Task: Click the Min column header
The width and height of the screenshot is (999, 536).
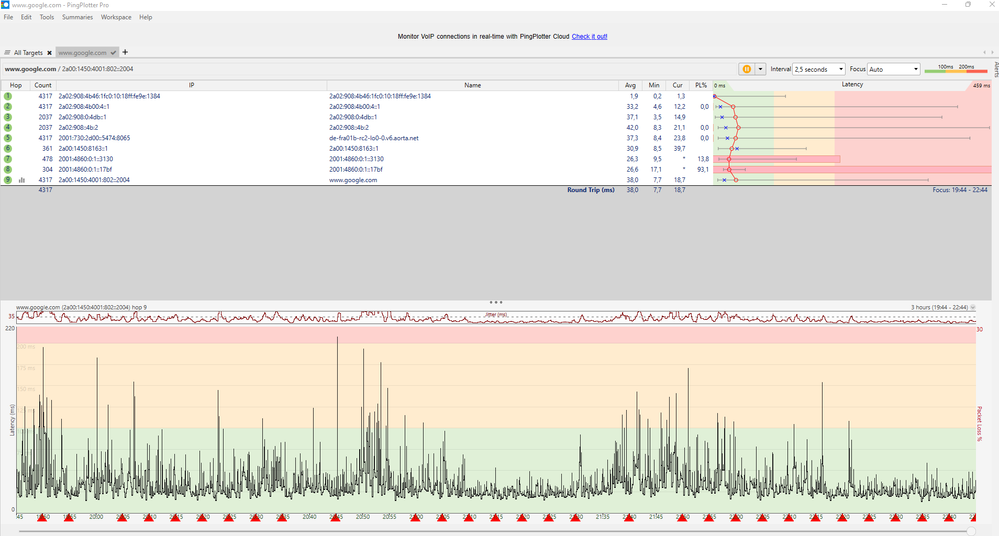Action: pyautogui.click(x=654, y=85)
